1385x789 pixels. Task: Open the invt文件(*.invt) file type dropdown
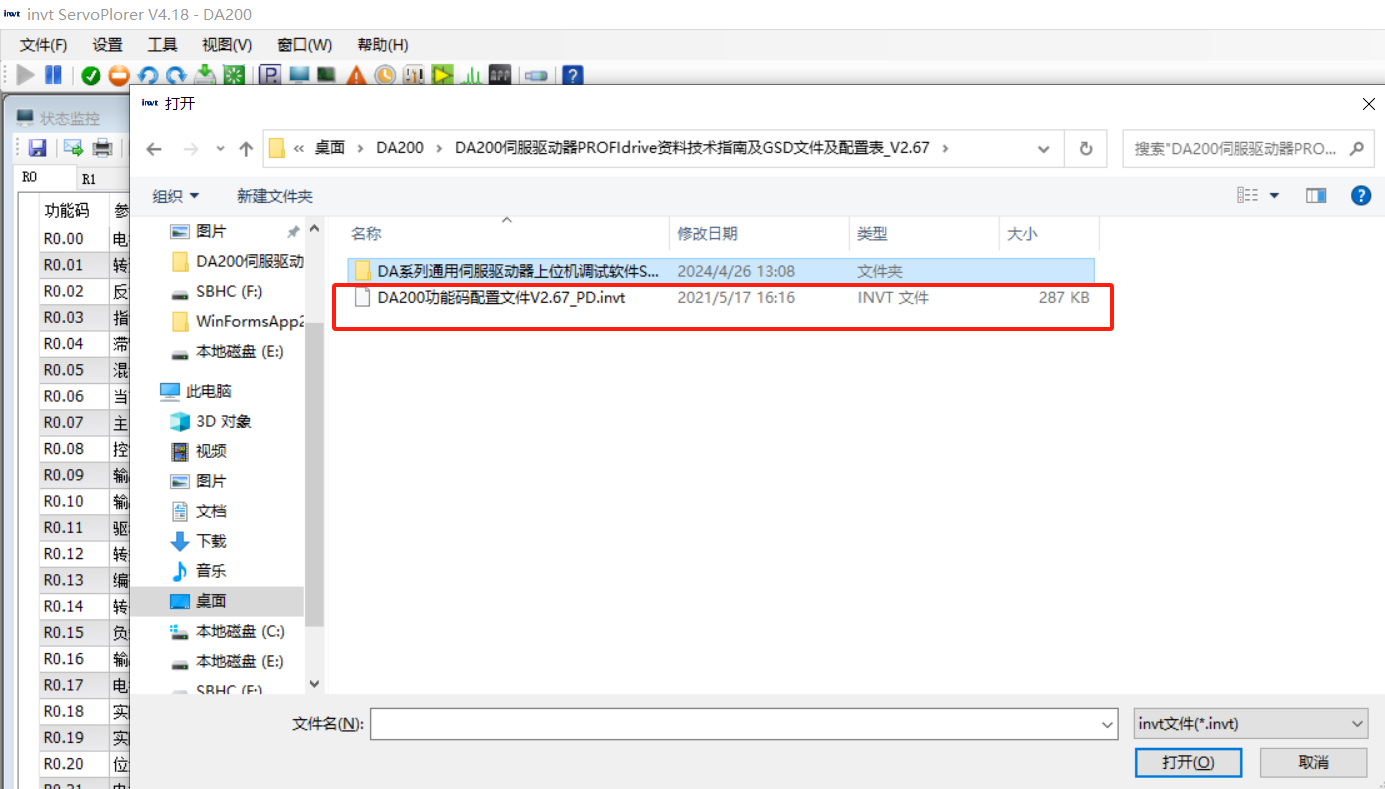(x=1251, y=723)
